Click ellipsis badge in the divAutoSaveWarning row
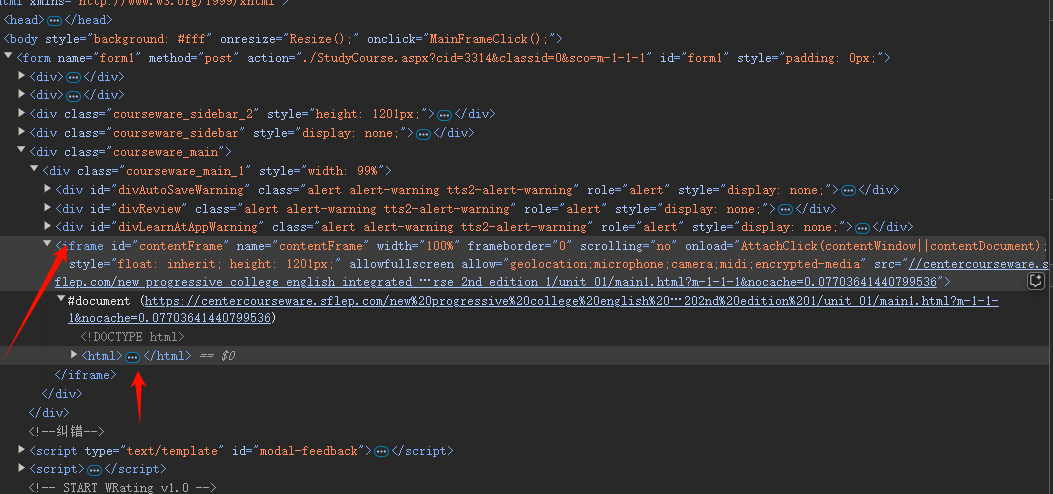 point(848,190)
